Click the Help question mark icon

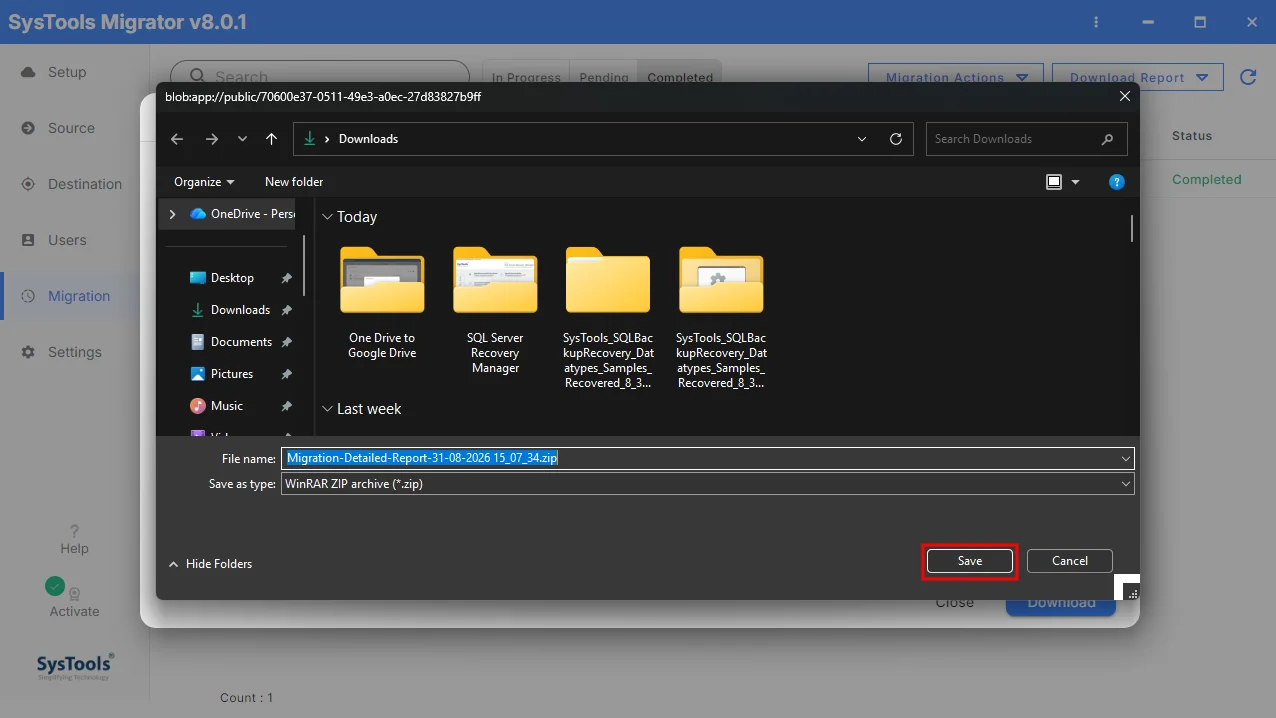pyautogui.click(x=74, y=531)
